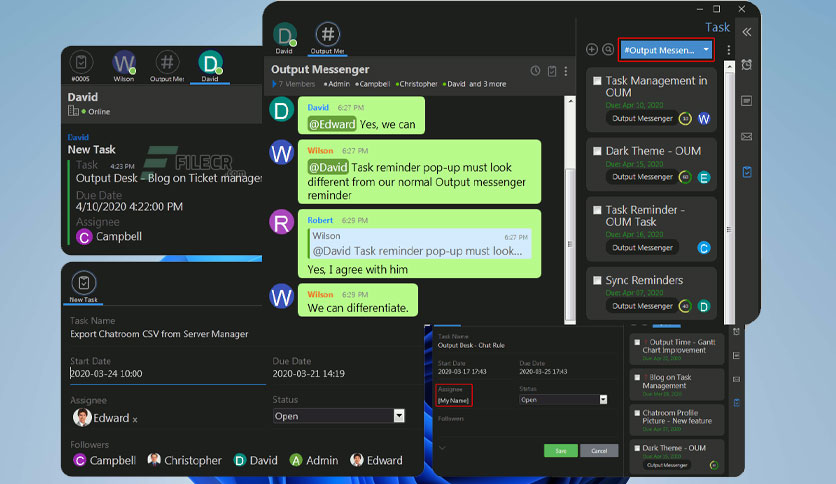Click Robert's R avatar in the chat
Viewport: 836px width, 484px height.
point(281,222)
